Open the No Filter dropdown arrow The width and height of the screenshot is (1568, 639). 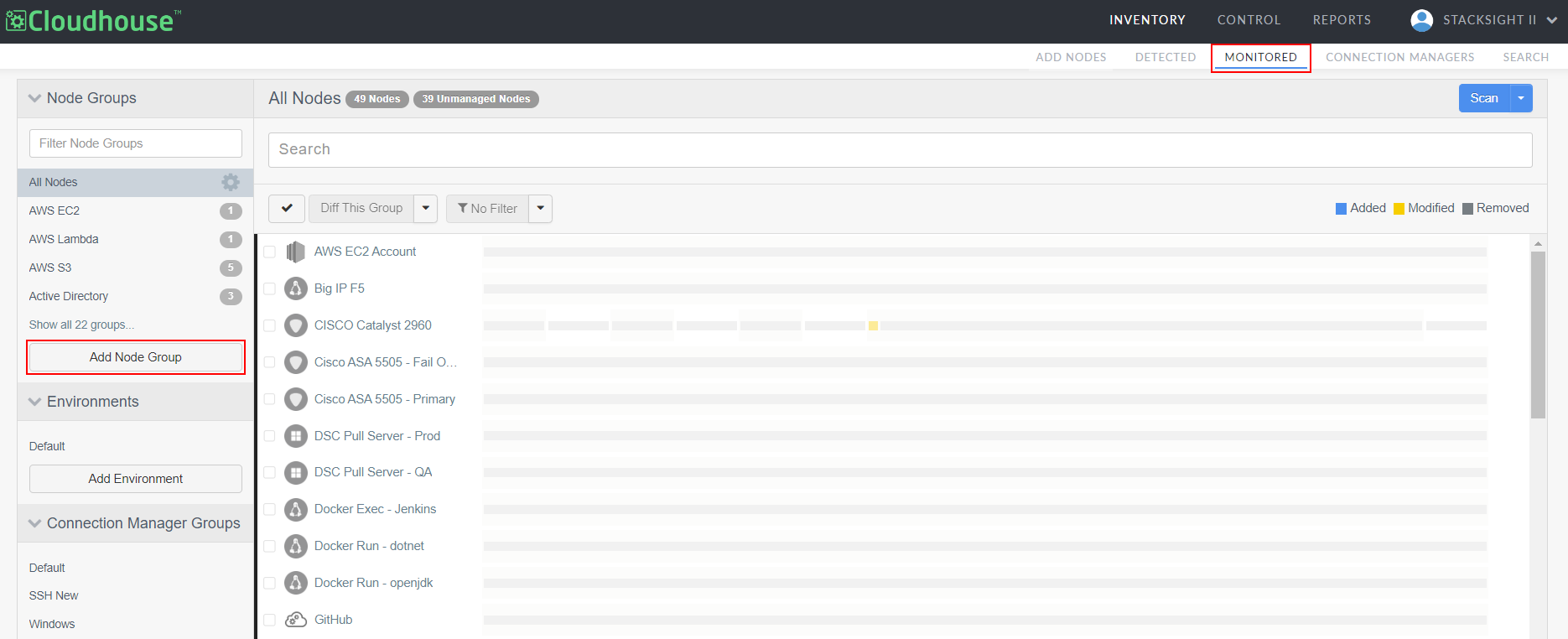click(541, 208)
